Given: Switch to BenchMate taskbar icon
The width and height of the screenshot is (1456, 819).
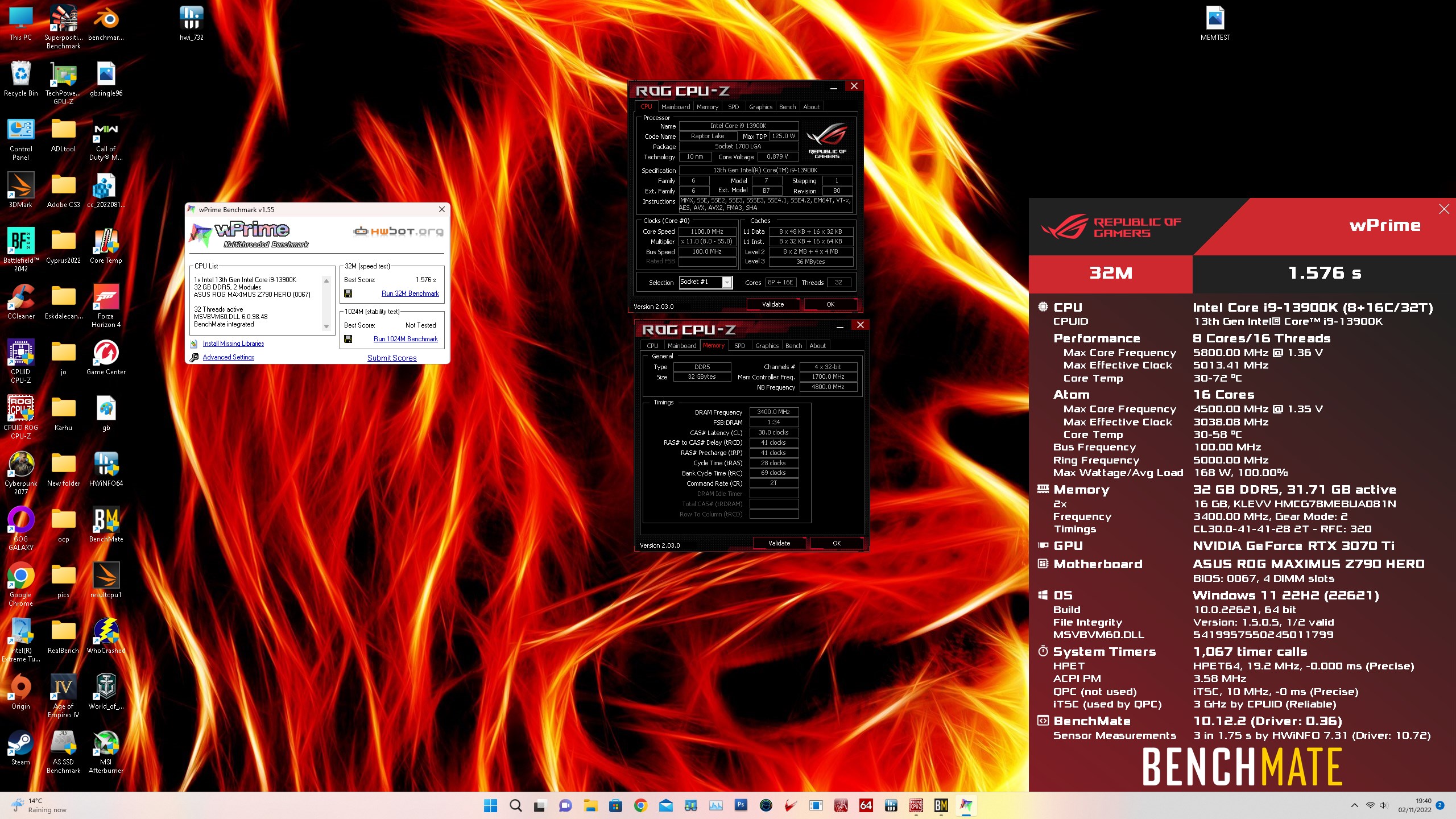Looking at the screenshot, I should [941, 805].
